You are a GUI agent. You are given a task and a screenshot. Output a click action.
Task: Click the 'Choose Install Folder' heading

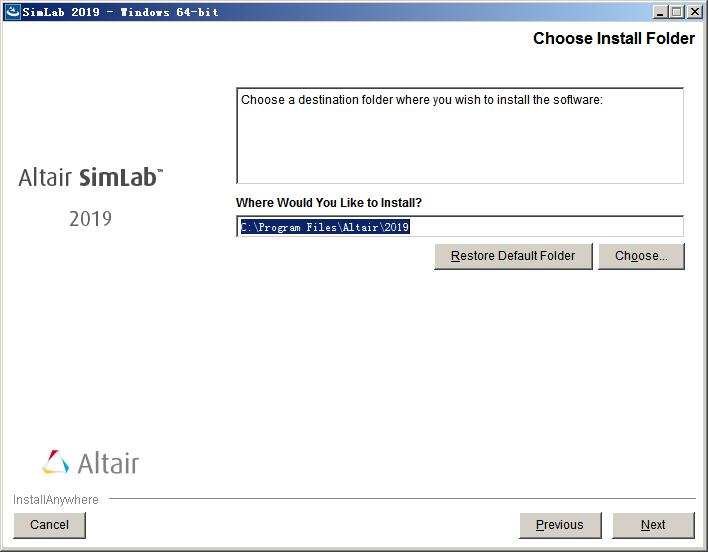click(x=614, y=38)
